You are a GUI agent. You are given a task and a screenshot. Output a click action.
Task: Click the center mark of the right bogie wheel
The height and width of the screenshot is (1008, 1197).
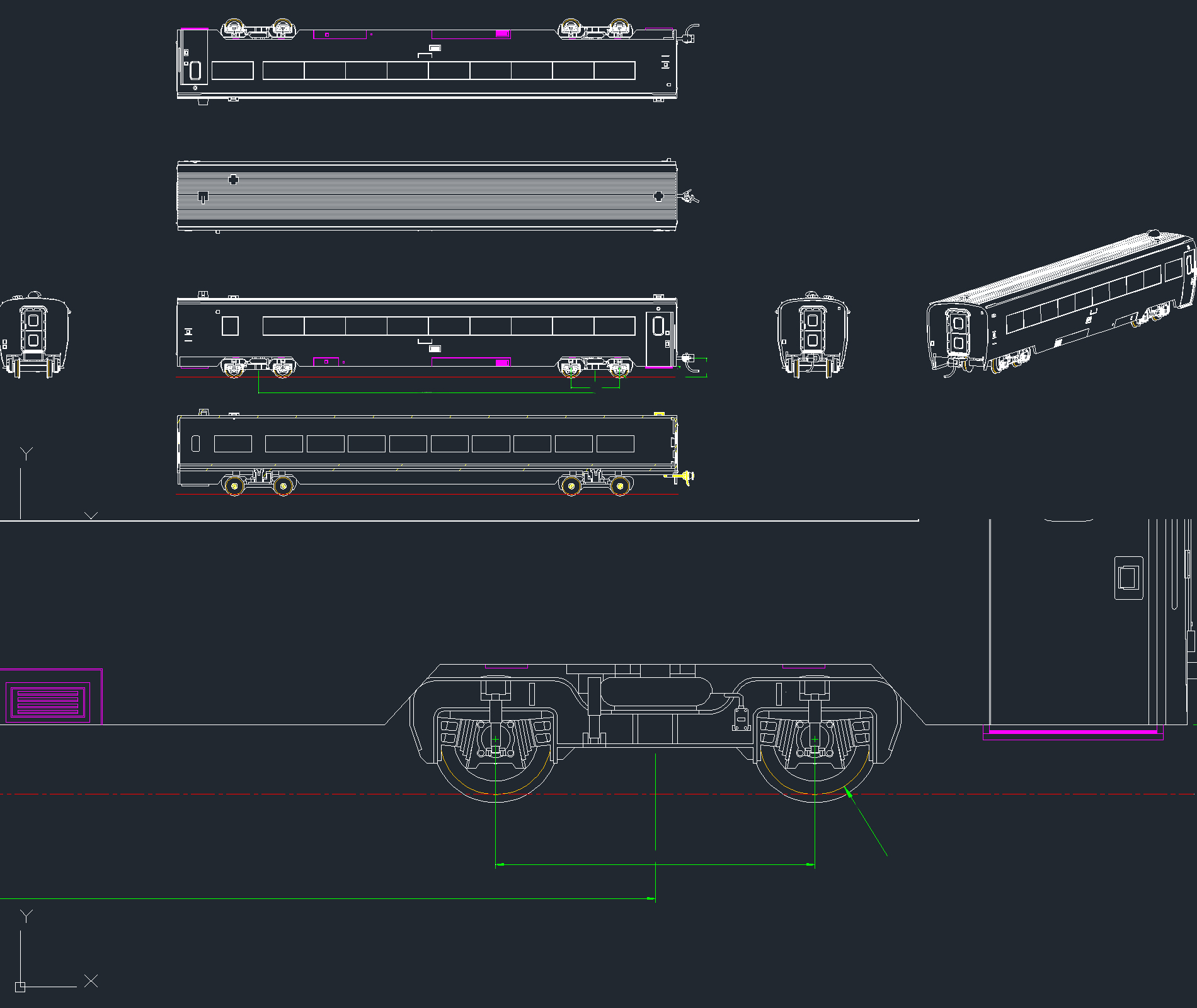(815, 740)
